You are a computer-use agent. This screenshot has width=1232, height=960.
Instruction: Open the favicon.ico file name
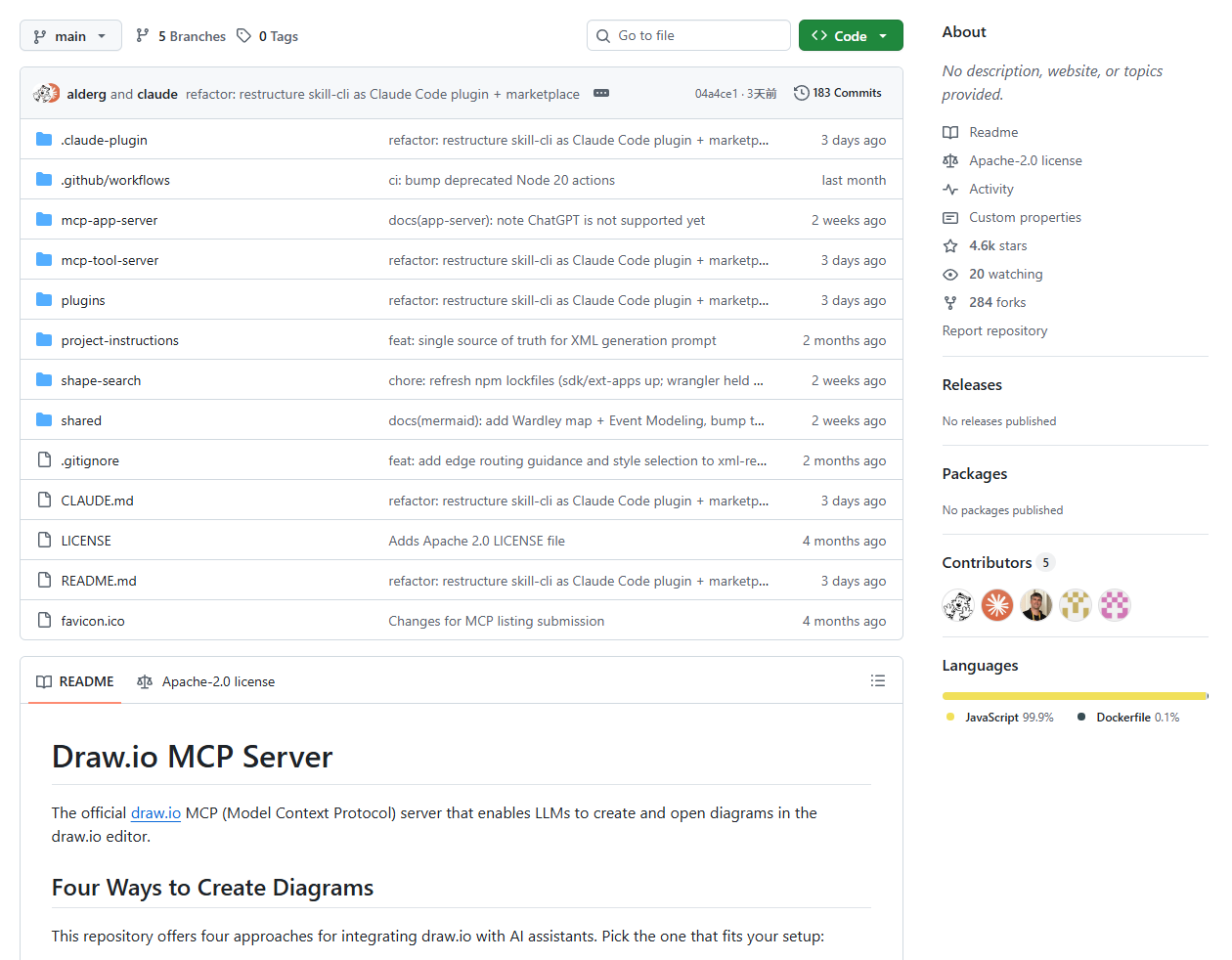coord(93,621)
